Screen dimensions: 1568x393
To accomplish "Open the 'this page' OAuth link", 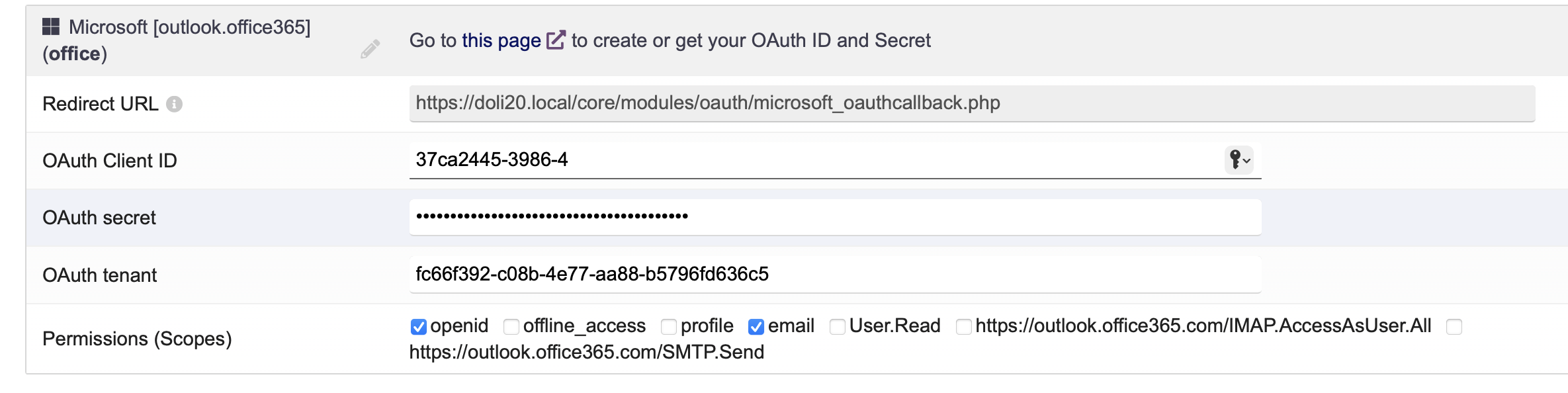I will coord(501,40).
